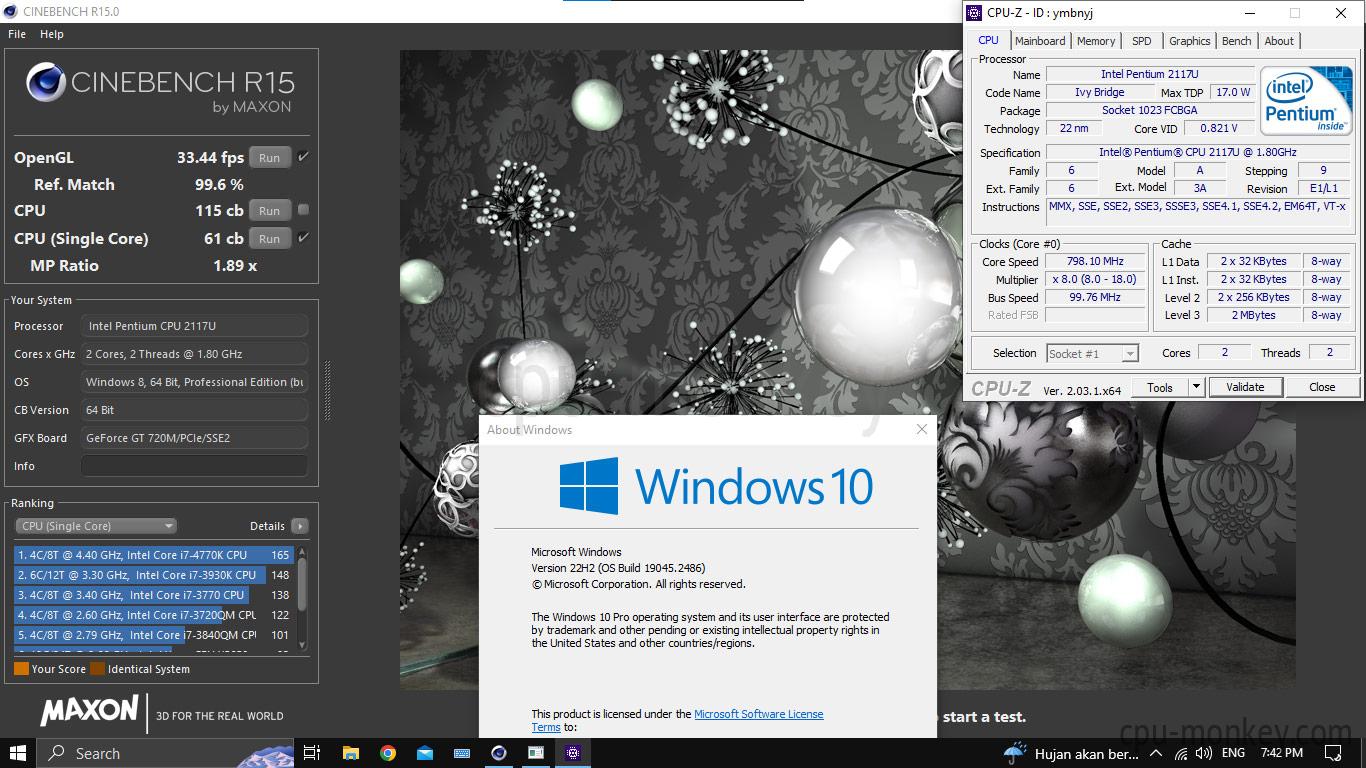This screenshot has height=768, width=1366.
Task: Open the keyboard app icon on taskbar
Action: click(x=462, y=753)
